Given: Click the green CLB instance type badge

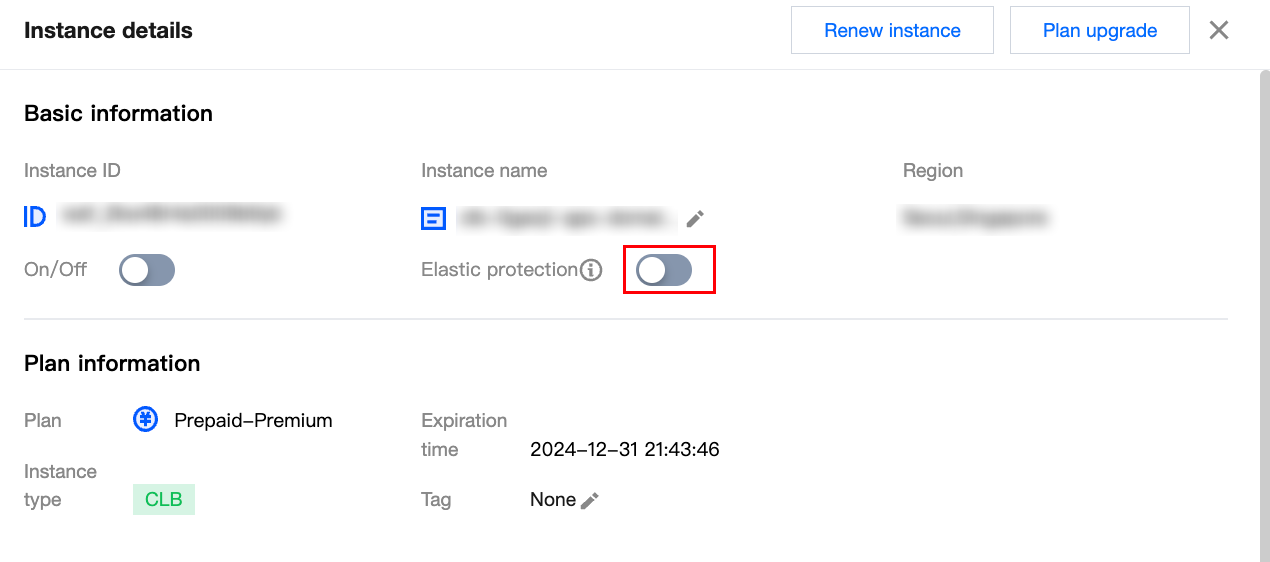Looking at the screenshot, I should tap(164, 499).
